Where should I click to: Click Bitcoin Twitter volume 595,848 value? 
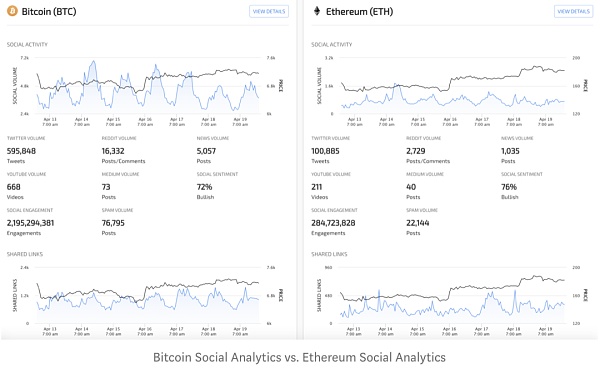pyautogui.click(x=21, y=151)
